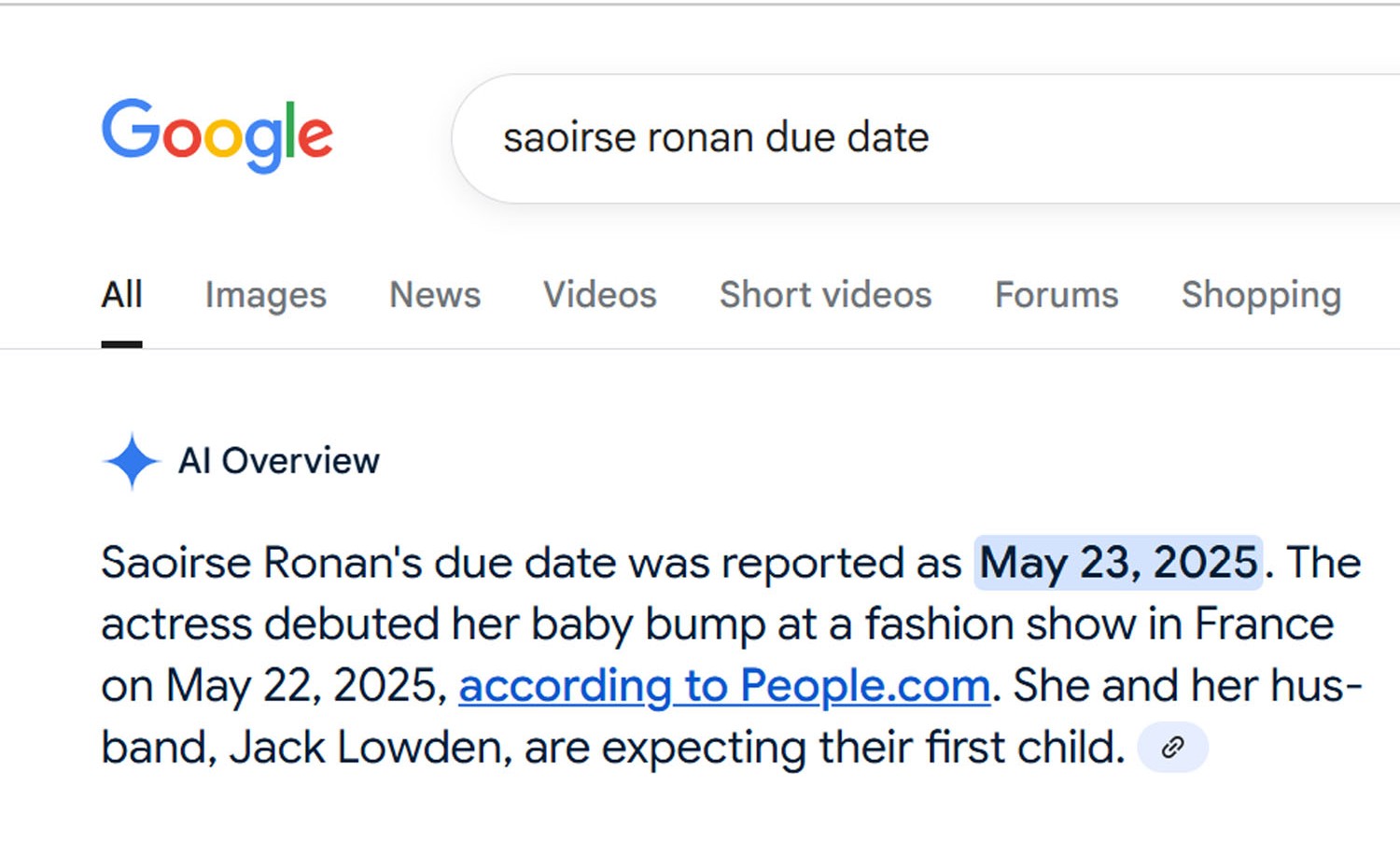The width and height of the screenshot is (1400, 855).
Task: Open the News tab
Action: (434, 295)
